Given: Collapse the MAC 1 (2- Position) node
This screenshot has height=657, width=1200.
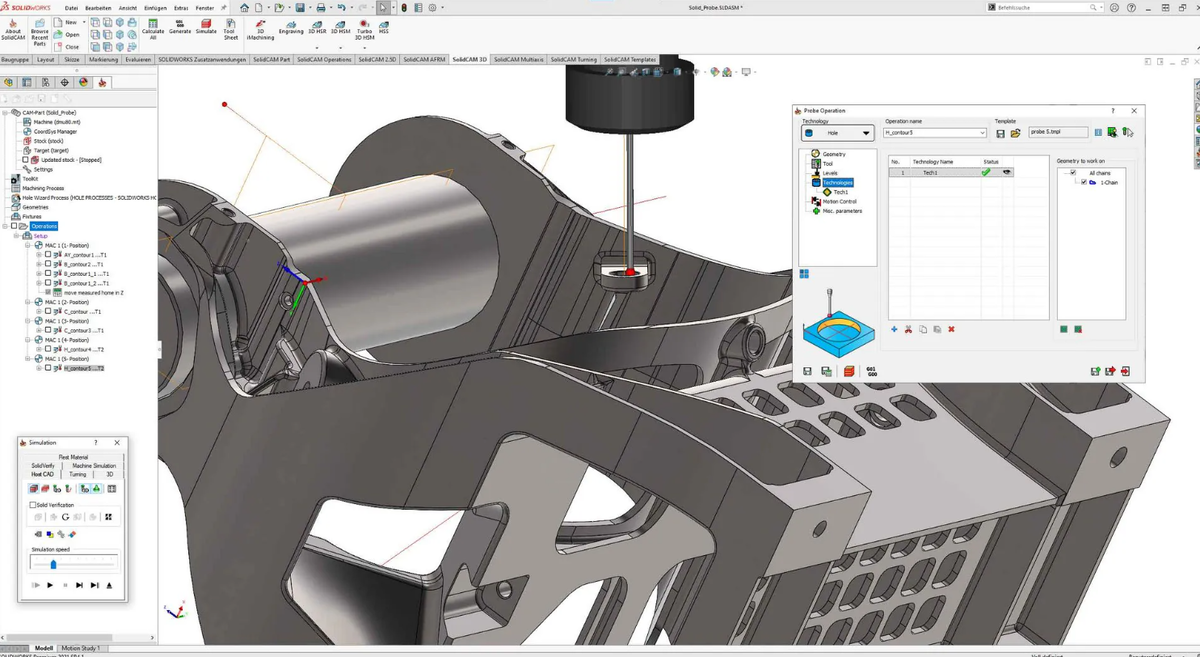Looking at the screenshot, I should (x=28, y=302).
